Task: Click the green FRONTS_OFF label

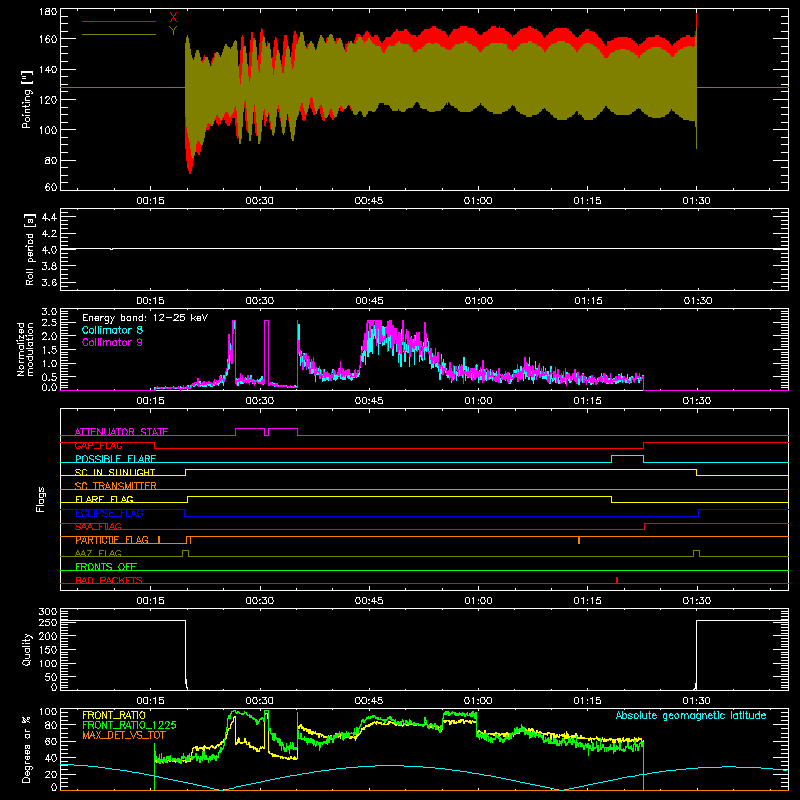Action: [x=106, y=567]
